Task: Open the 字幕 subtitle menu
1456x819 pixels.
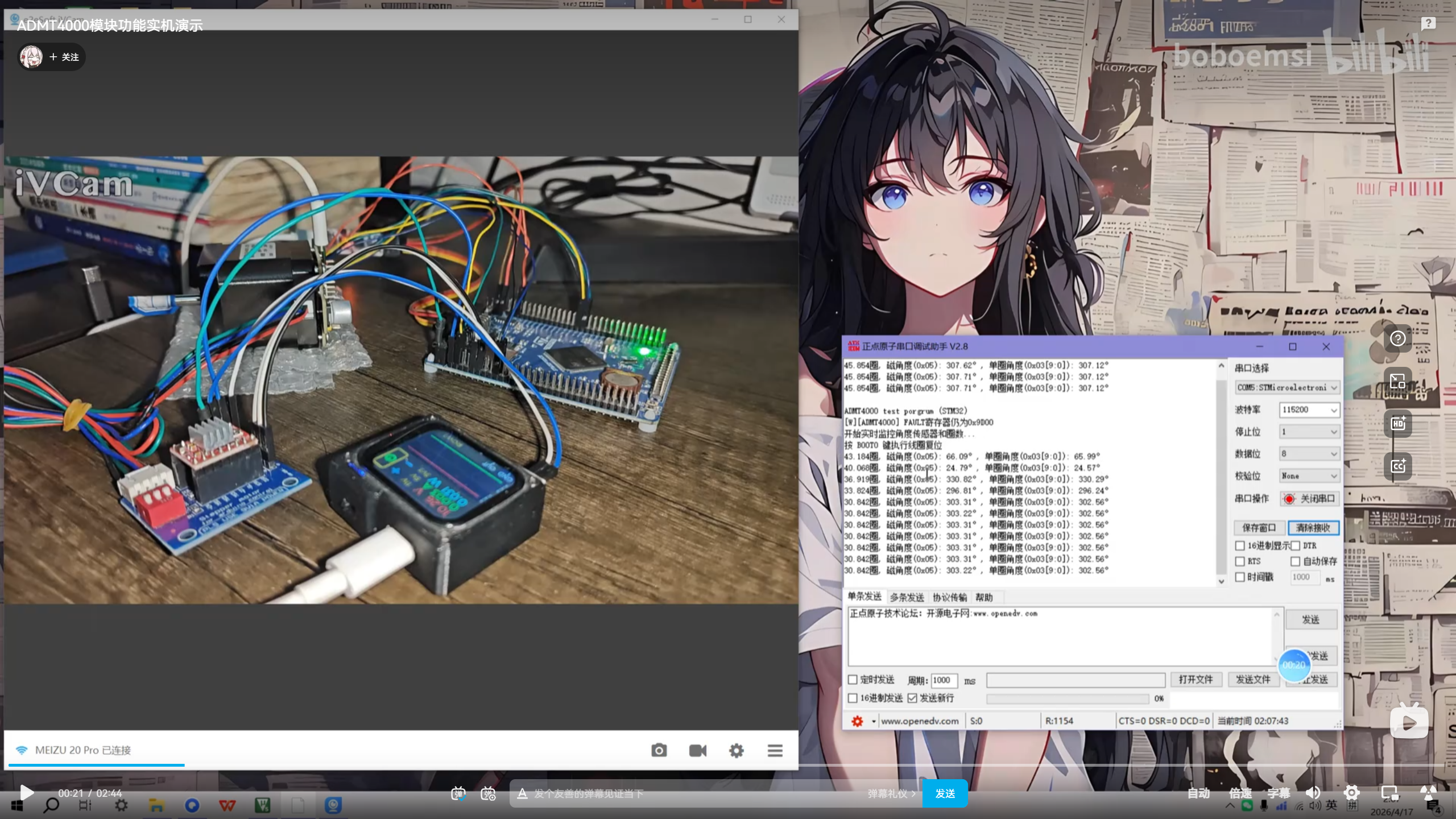Action: 1279,793
